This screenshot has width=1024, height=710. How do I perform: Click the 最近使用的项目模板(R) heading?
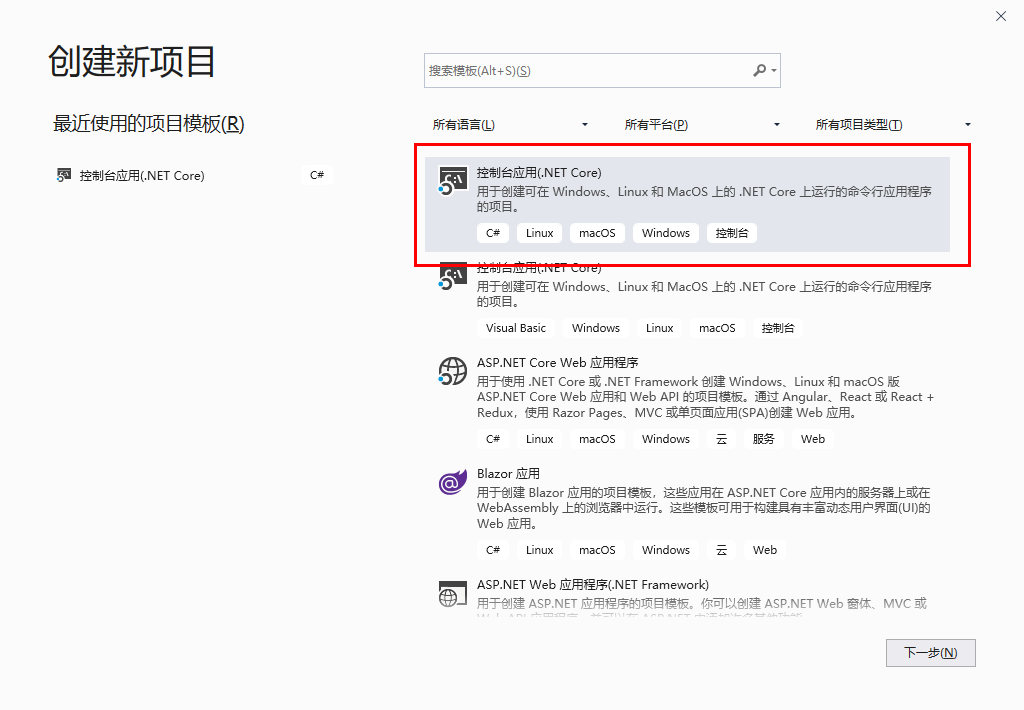point(148,123)
